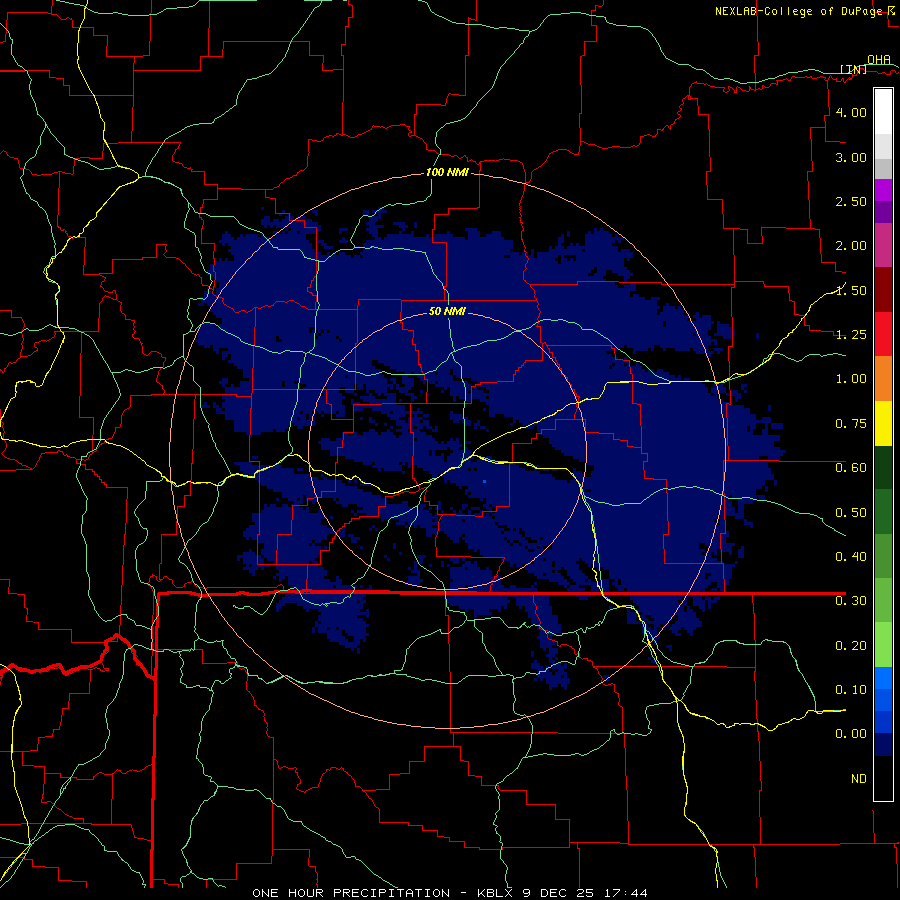Select the "0.75" scale value
The image size is (900, 900).
point(851,424)
